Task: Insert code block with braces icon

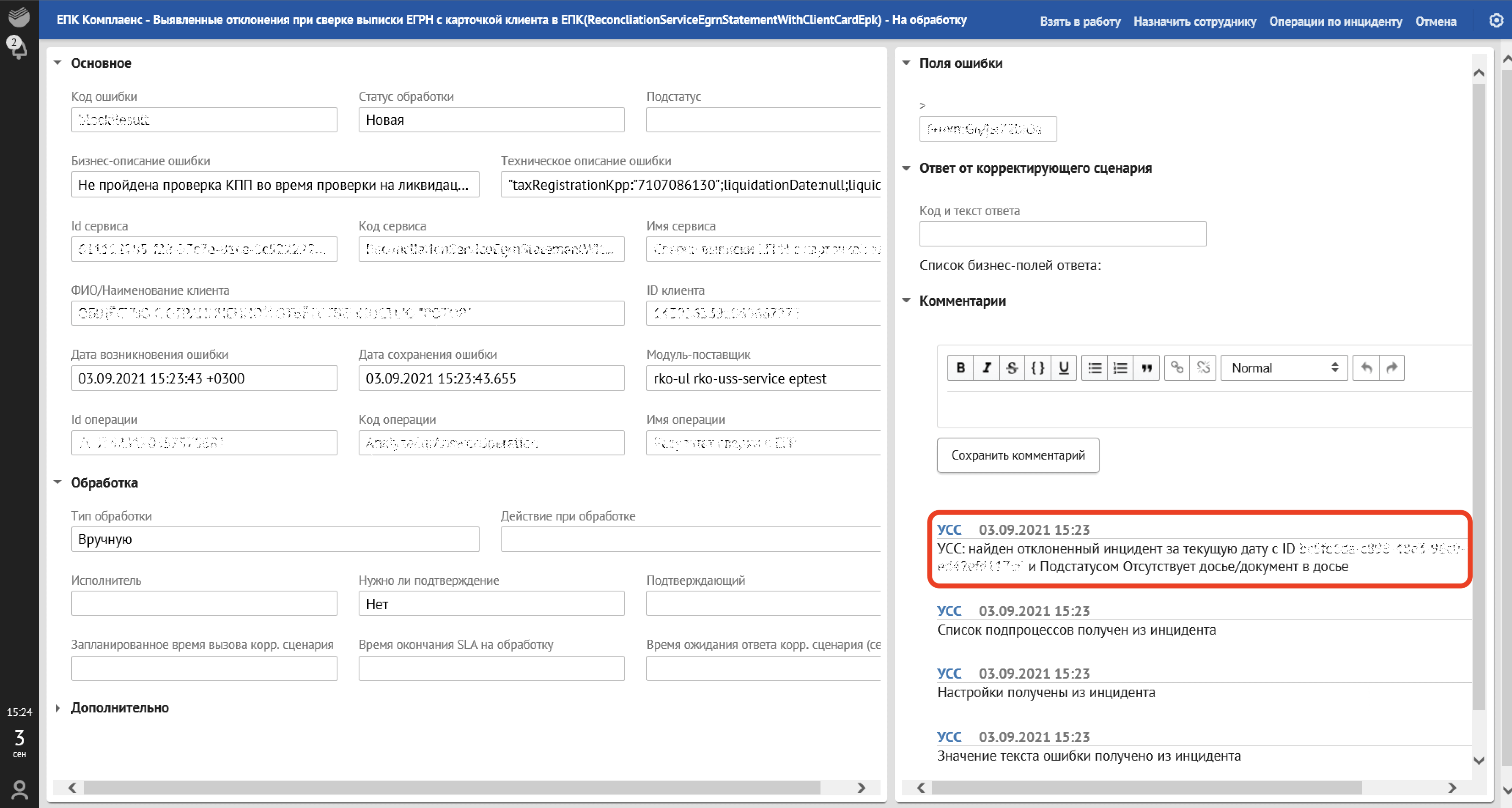Action: point(1037,368)
